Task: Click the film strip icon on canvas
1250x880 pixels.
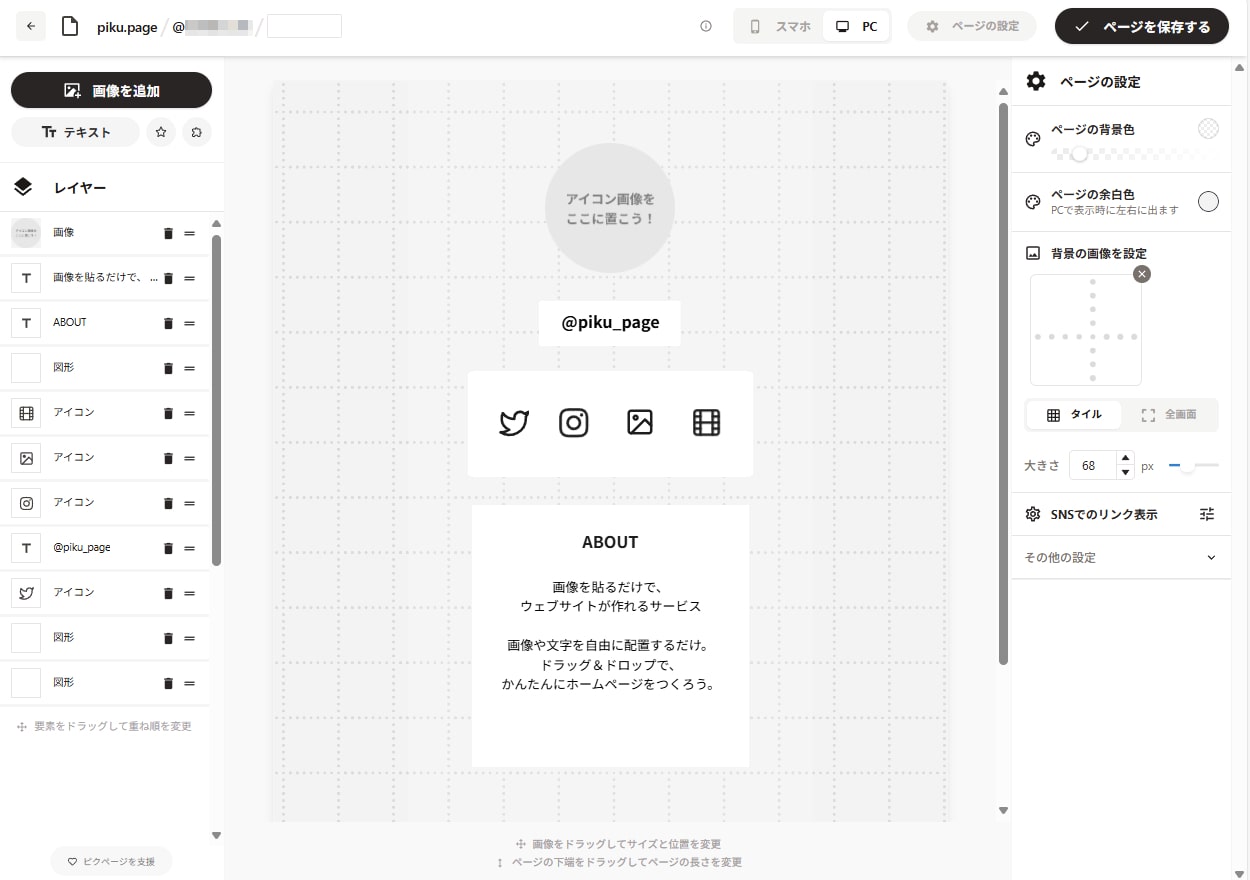Action: point(706,423)
